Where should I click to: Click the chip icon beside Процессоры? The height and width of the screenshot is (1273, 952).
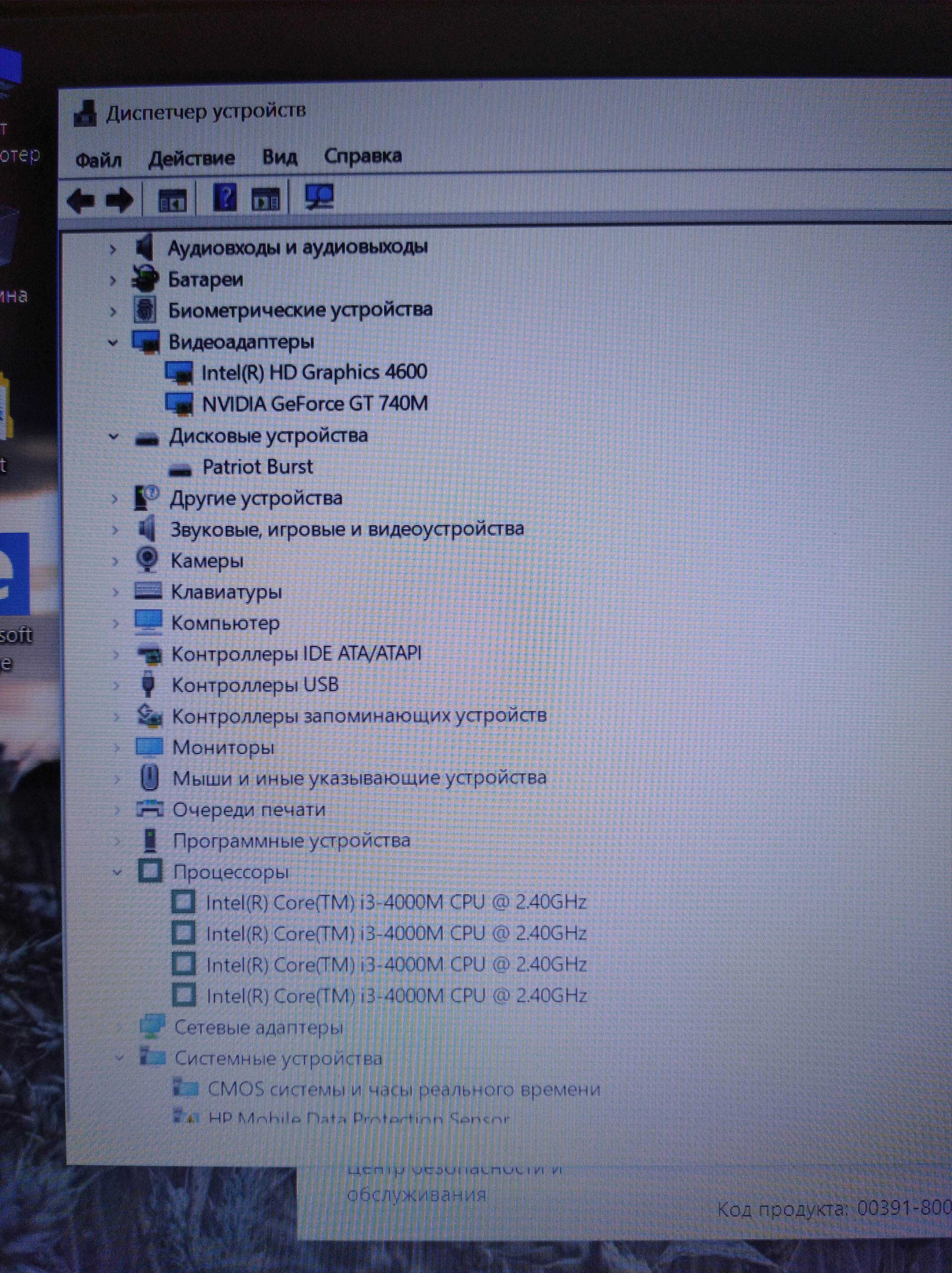(151, 871)
